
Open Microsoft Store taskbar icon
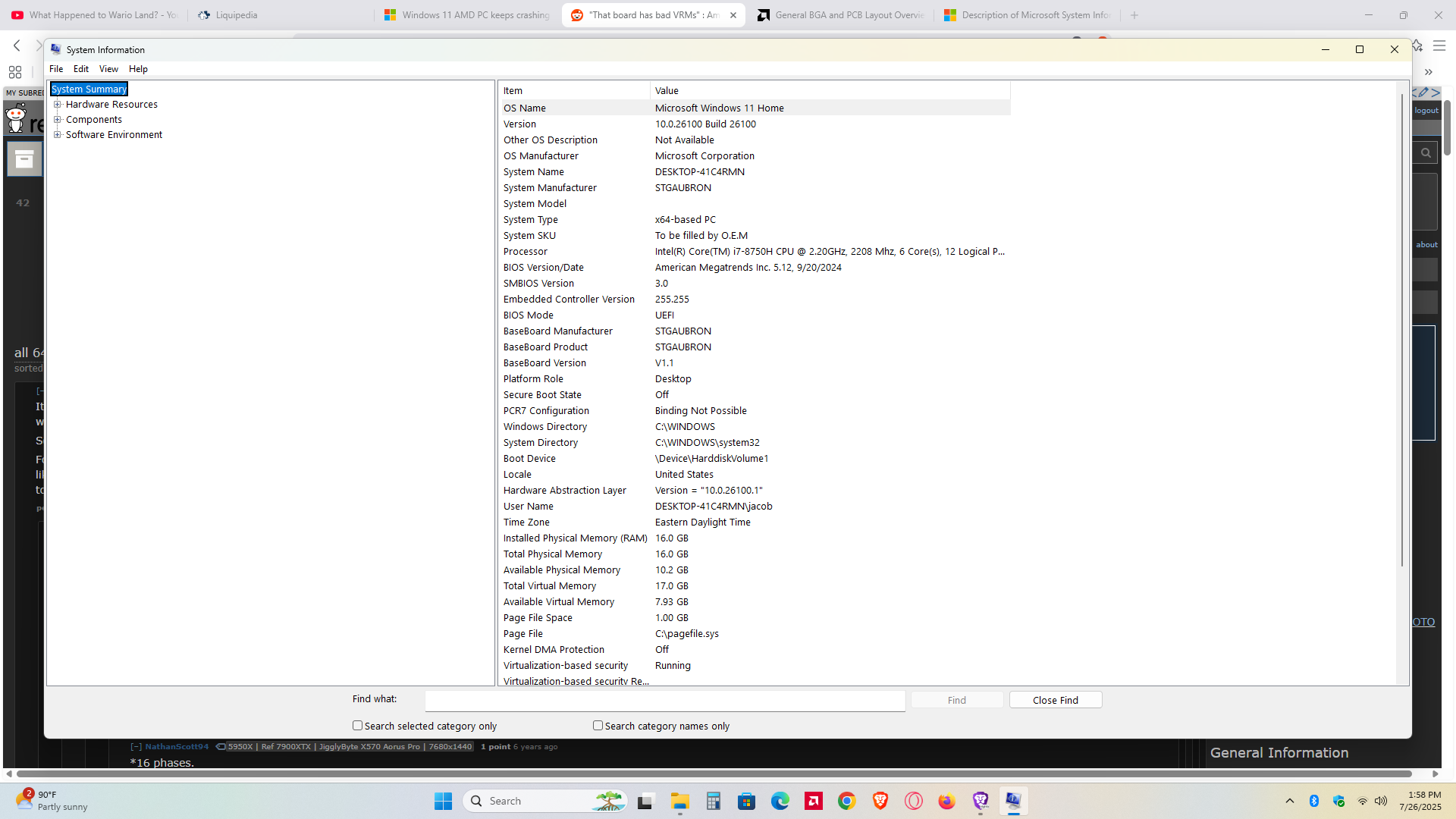(746, 801)
